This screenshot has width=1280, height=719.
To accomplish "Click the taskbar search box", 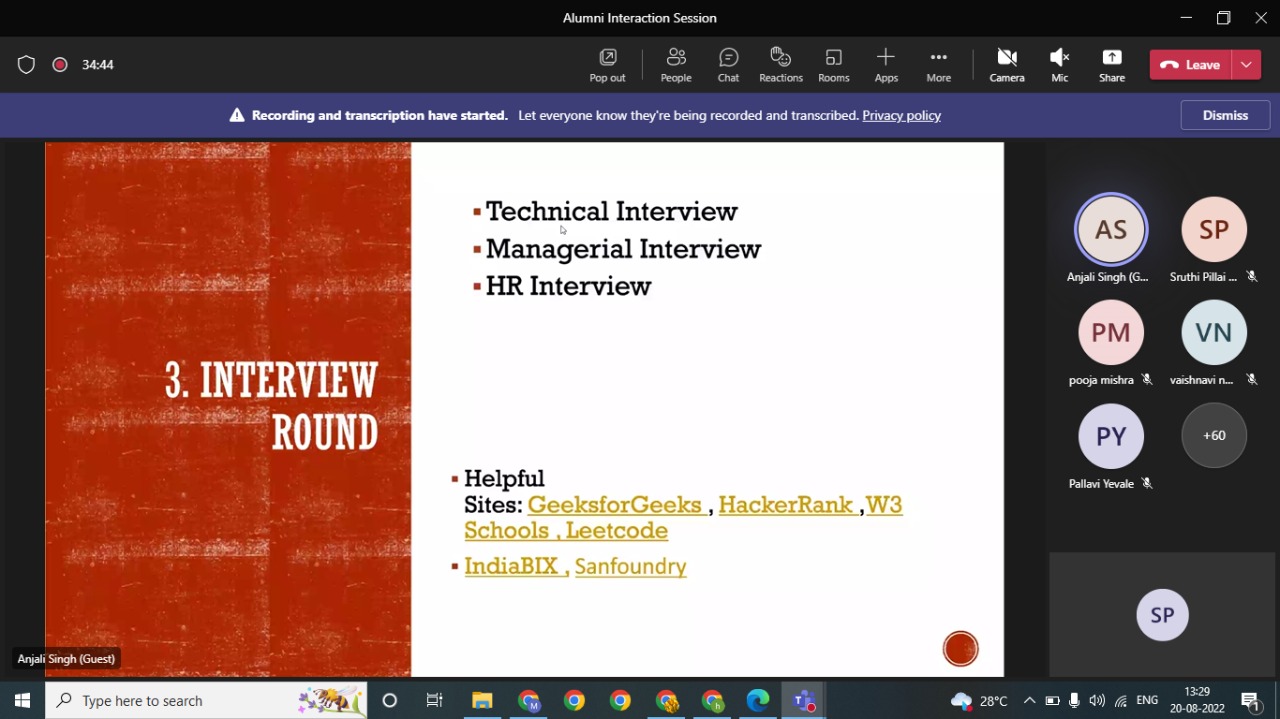I will click(x=206, y=701).
